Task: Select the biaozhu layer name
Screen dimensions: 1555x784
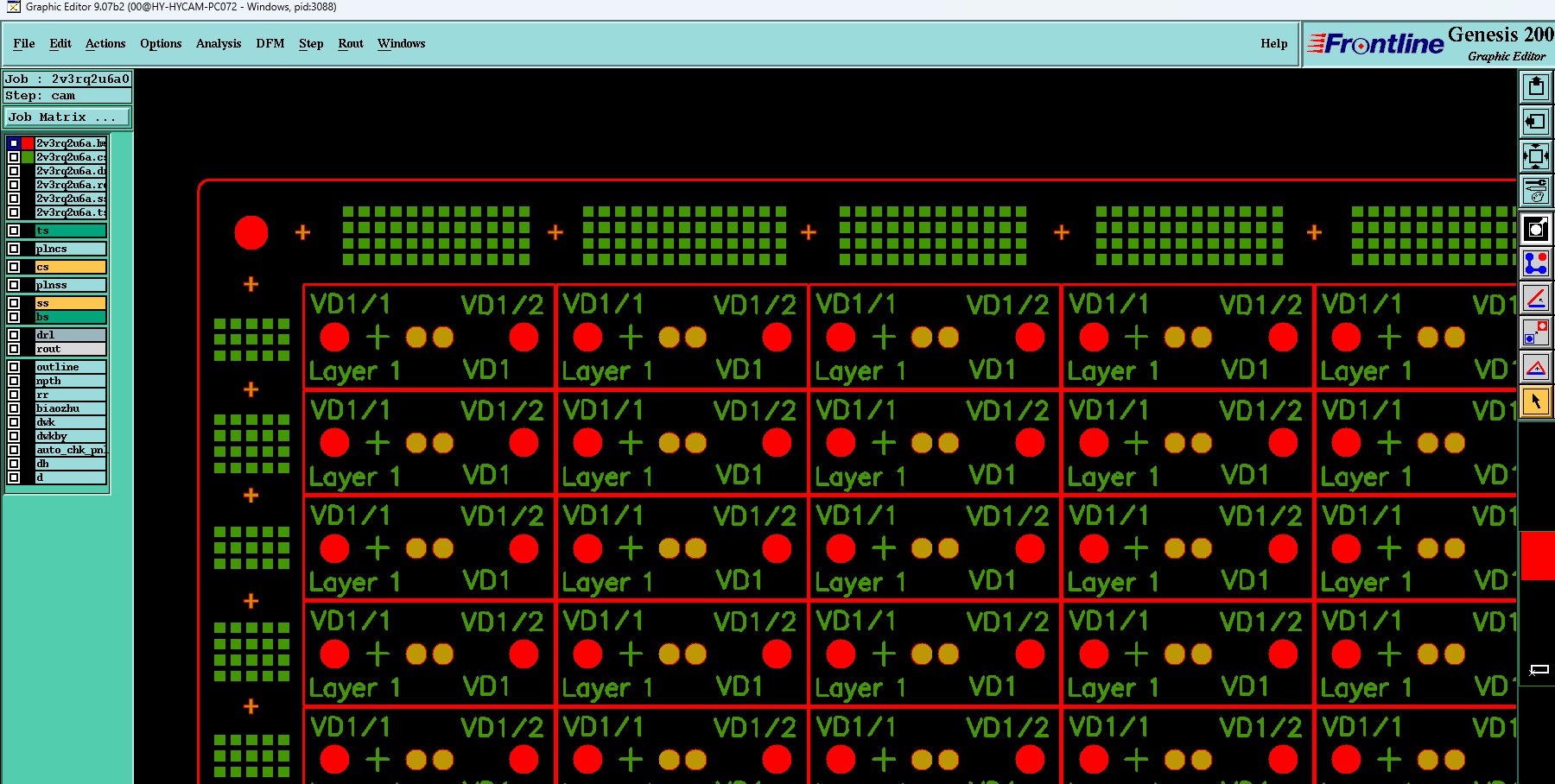Action: point(71,408)
